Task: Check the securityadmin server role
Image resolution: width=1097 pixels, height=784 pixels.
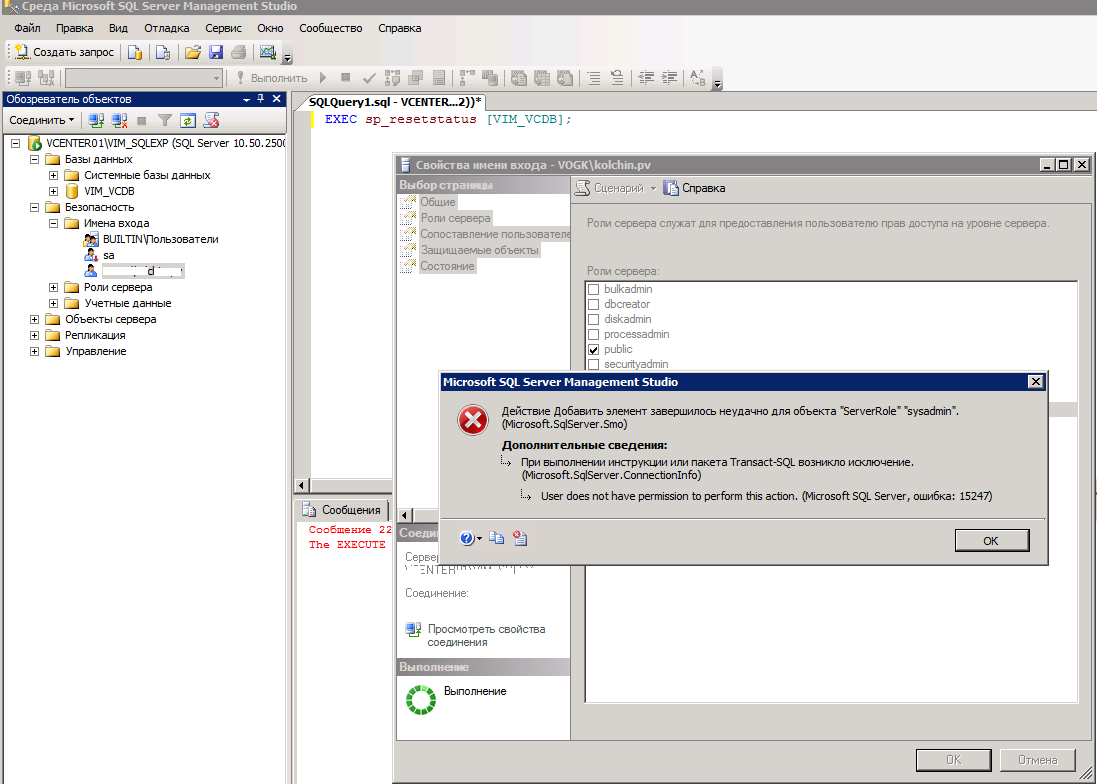Action: pos(593,364)
